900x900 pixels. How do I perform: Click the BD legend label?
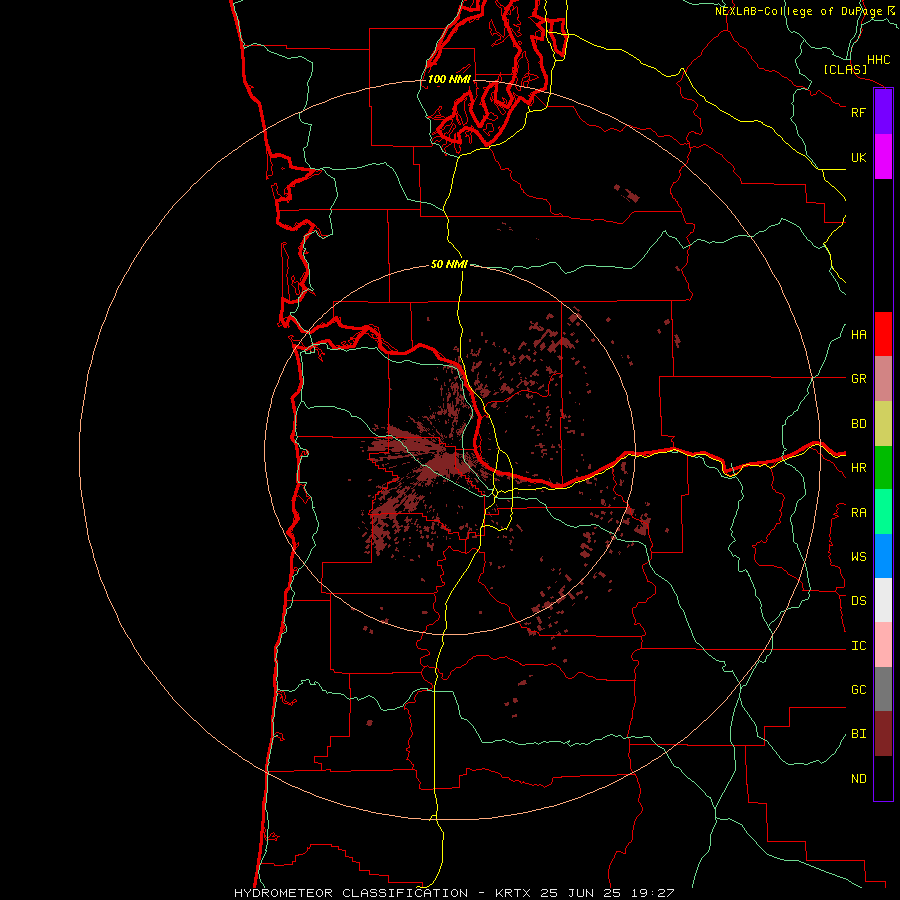[x=858, y=424]
